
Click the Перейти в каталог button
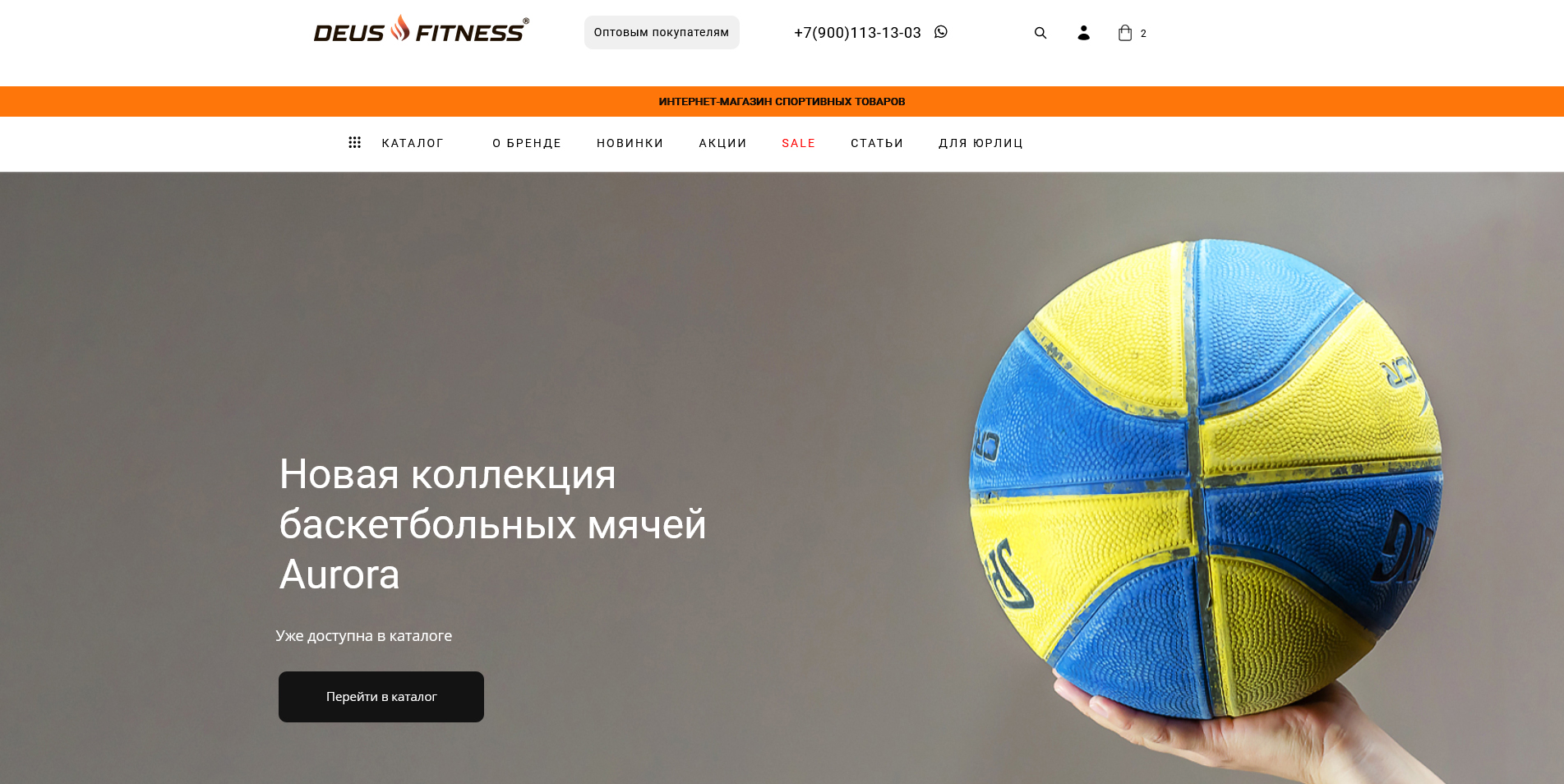click(x=381, y=697)
